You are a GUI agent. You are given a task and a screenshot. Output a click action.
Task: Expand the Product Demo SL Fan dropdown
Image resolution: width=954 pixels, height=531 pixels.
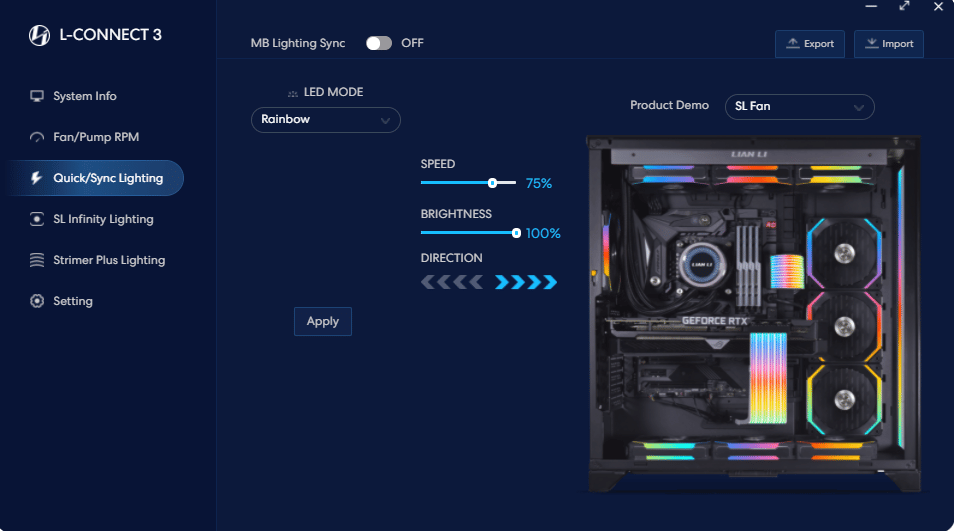point(799,106)
